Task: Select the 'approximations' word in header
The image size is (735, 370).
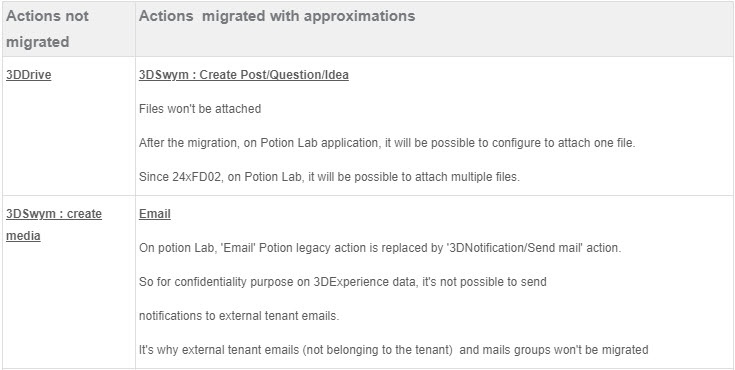Action: pyautogui.click(x=360, y=16)
